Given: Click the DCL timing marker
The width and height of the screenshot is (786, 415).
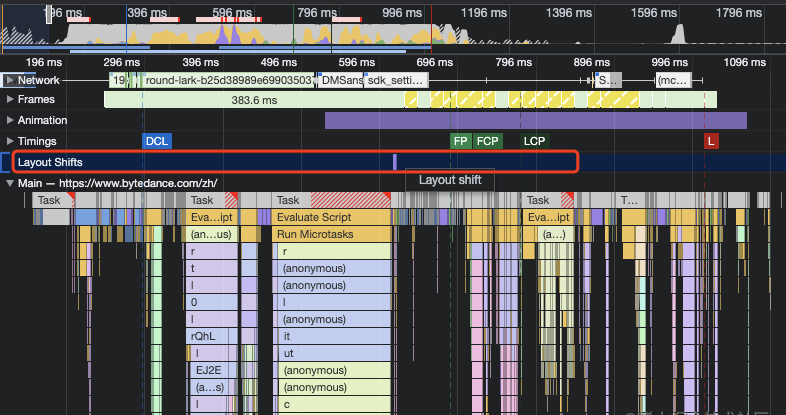Looking at the screenshot, I should (x=157, y=141).
